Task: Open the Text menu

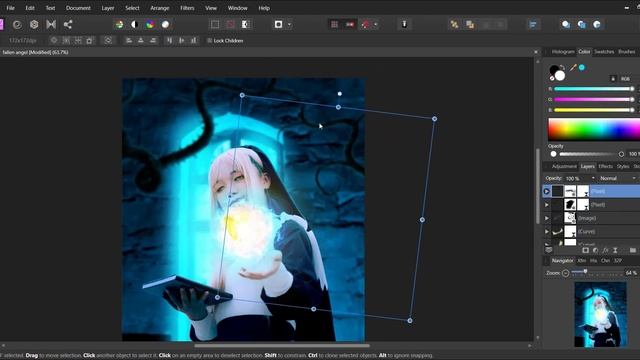Action: click(50, 8)
